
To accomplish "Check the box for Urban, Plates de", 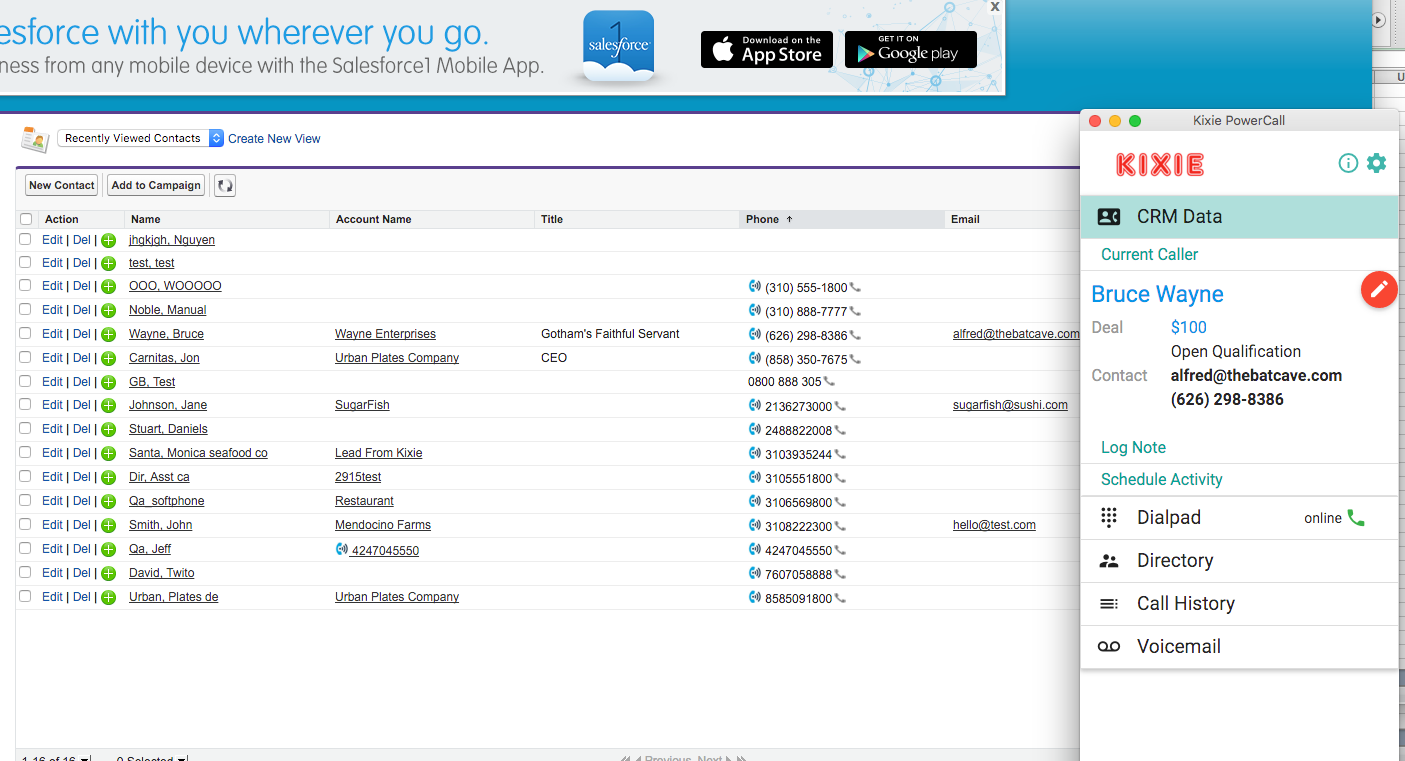I will coord(26,597).
